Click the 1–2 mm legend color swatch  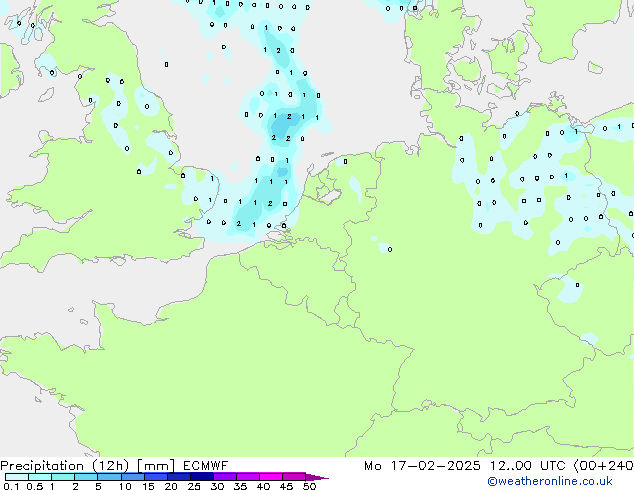63,477
